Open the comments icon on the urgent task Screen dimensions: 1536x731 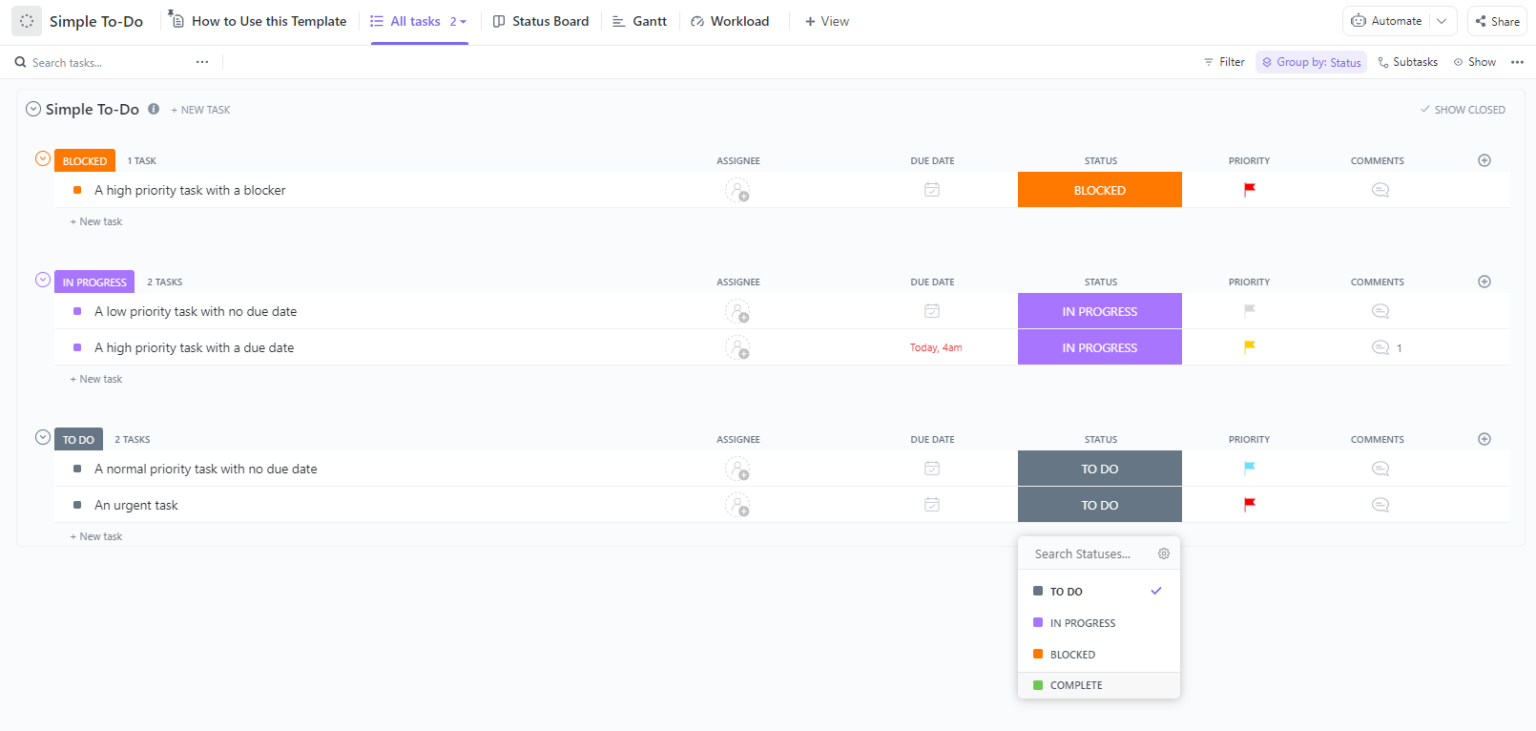[x=1380, y=504]
